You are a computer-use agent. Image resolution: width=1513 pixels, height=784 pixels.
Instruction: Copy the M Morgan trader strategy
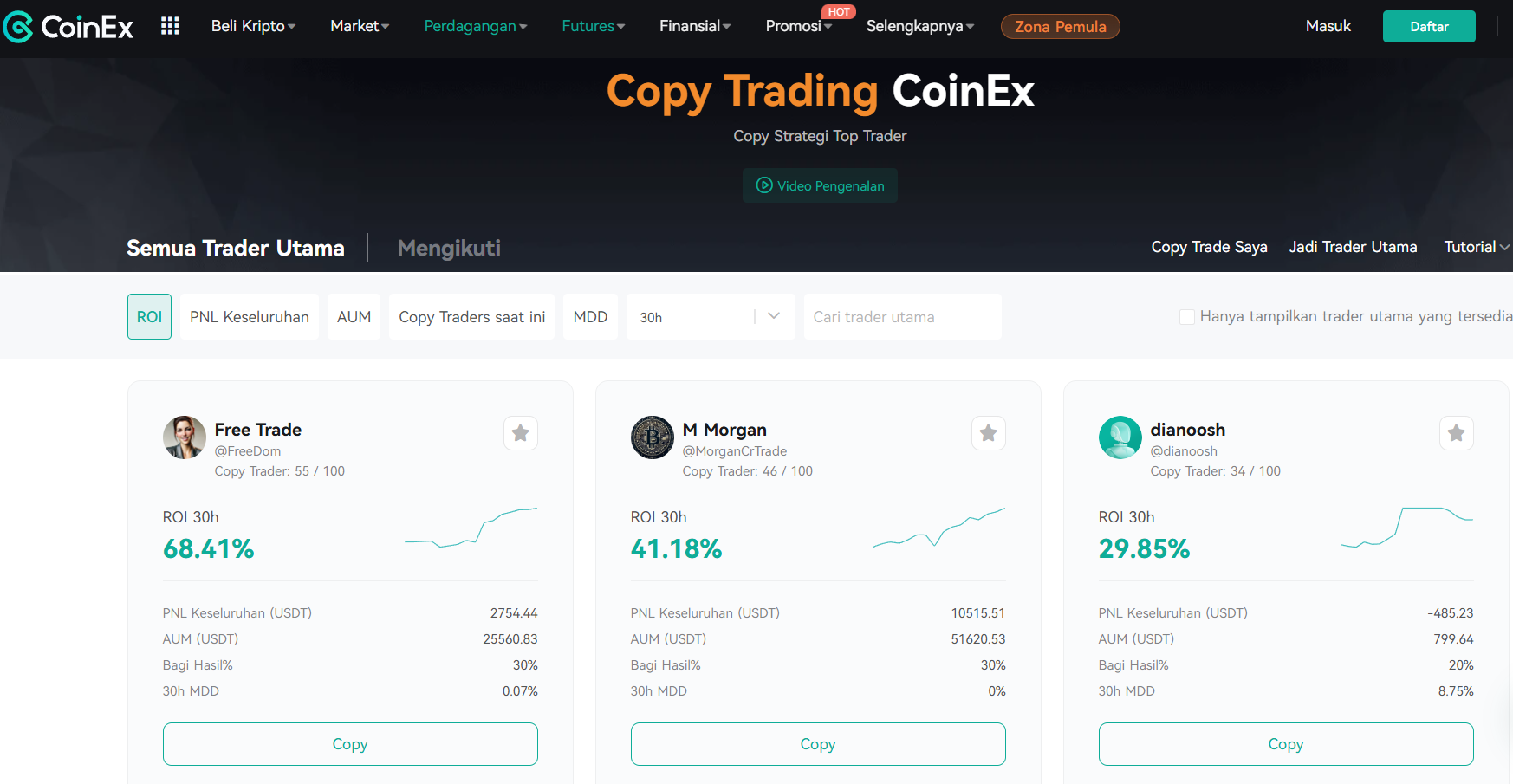click(818, 743)
